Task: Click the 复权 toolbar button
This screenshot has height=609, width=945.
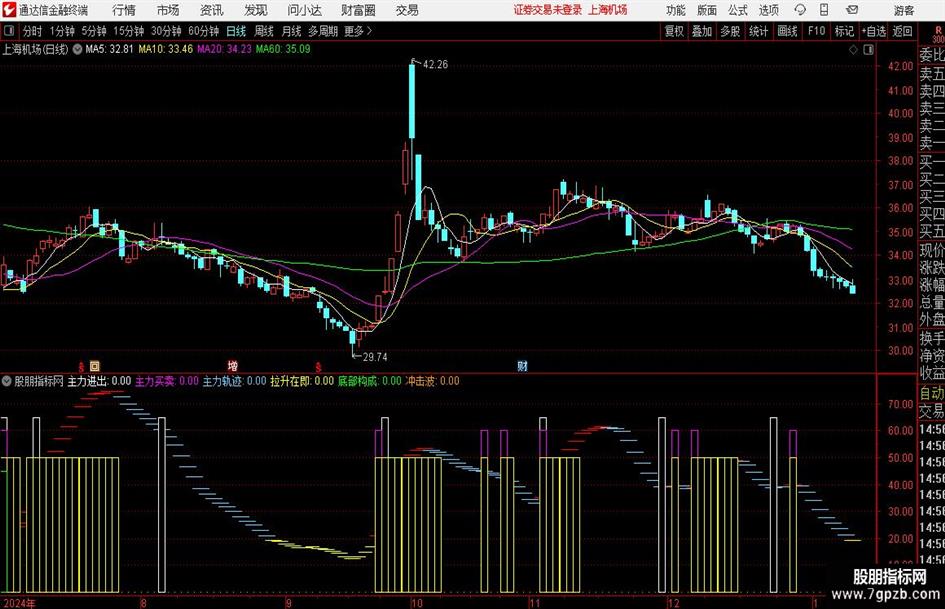Action: (x=674, y=31)
